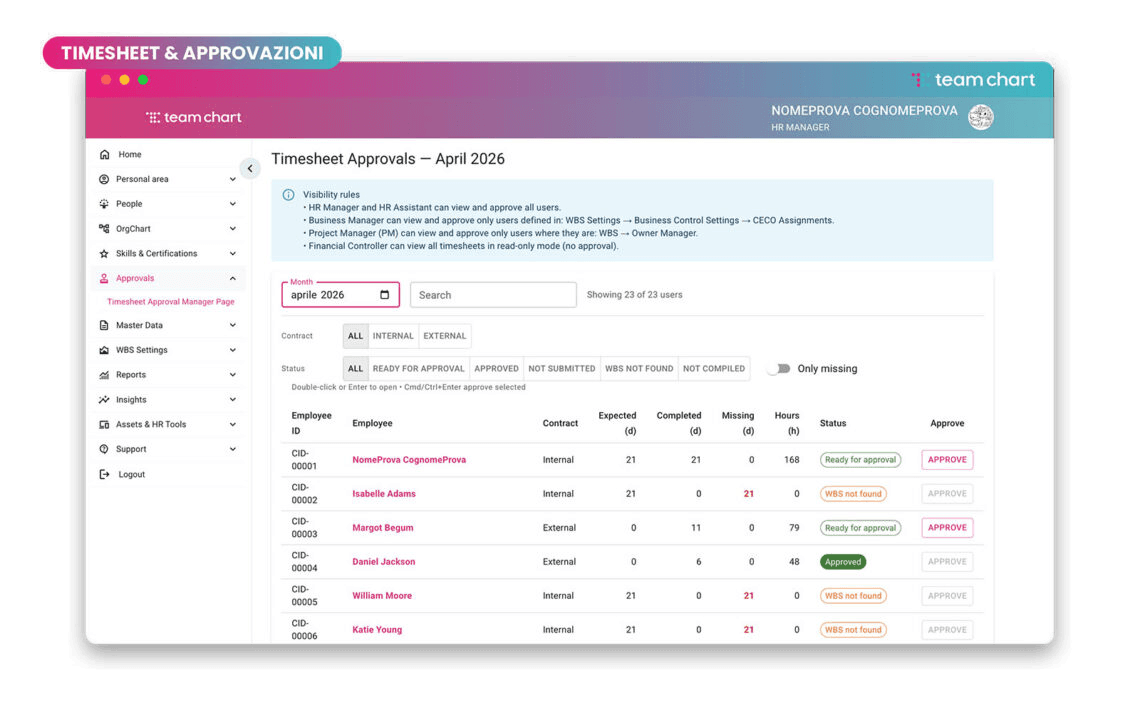Image resolution: width=1140 pixels, height=713 pixels.
Task: Open the Home icon in sidebar
Action: [105, 154]
